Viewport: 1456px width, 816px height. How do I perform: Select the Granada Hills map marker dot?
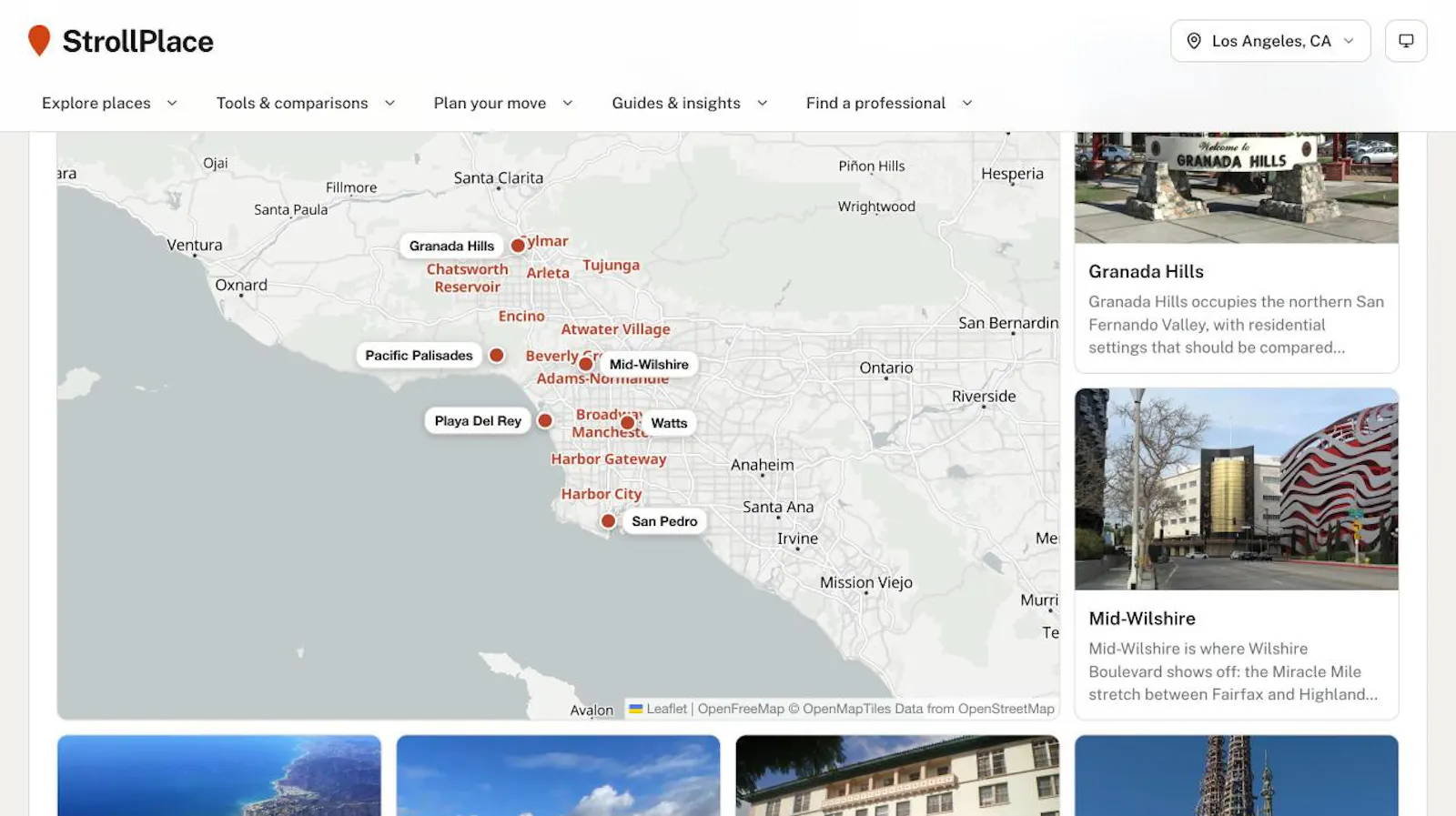[518, 246]
